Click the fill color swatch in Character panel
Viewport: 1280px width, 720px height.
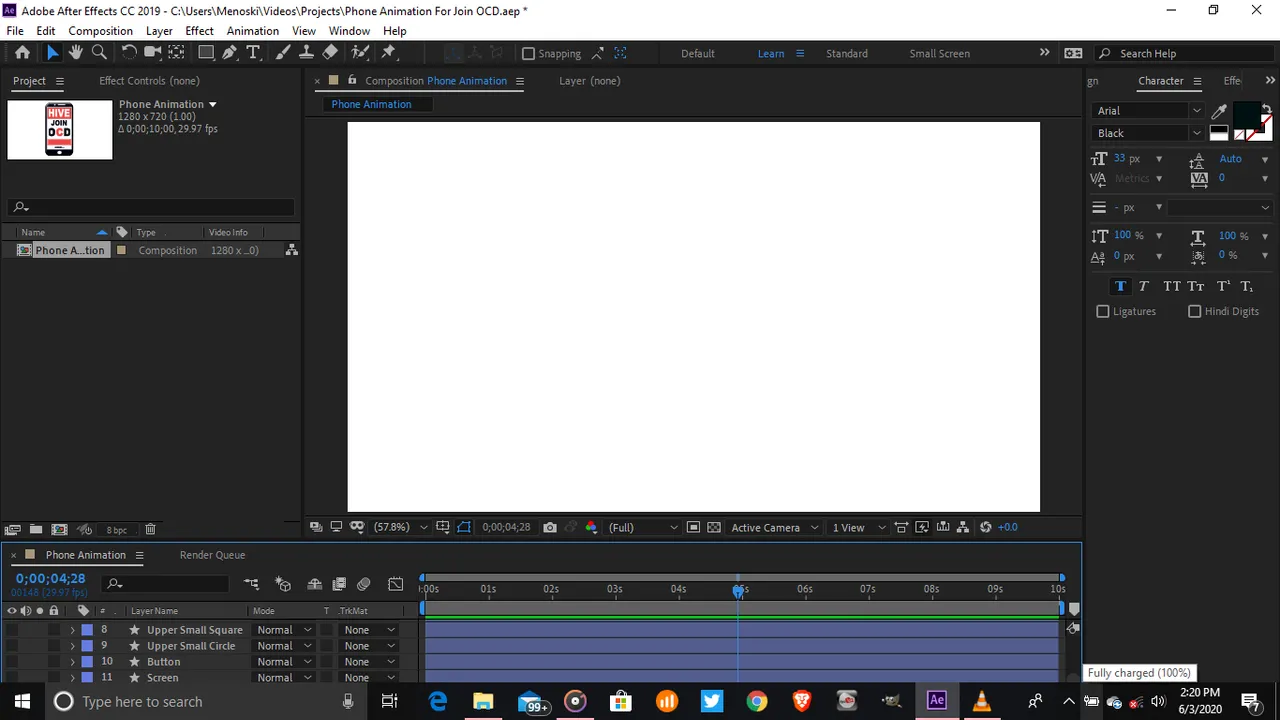coord(1246,115)
